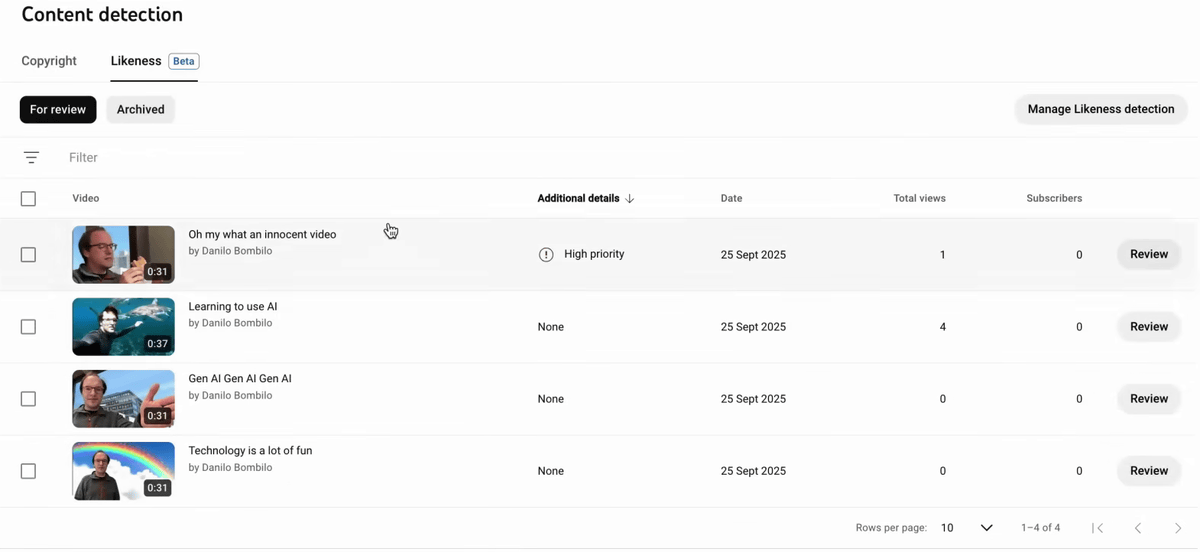Viewport: 1200px width, 552px height.
Task: Select the 'Learning to use AI' row checkbox
Action: (28, 327)
